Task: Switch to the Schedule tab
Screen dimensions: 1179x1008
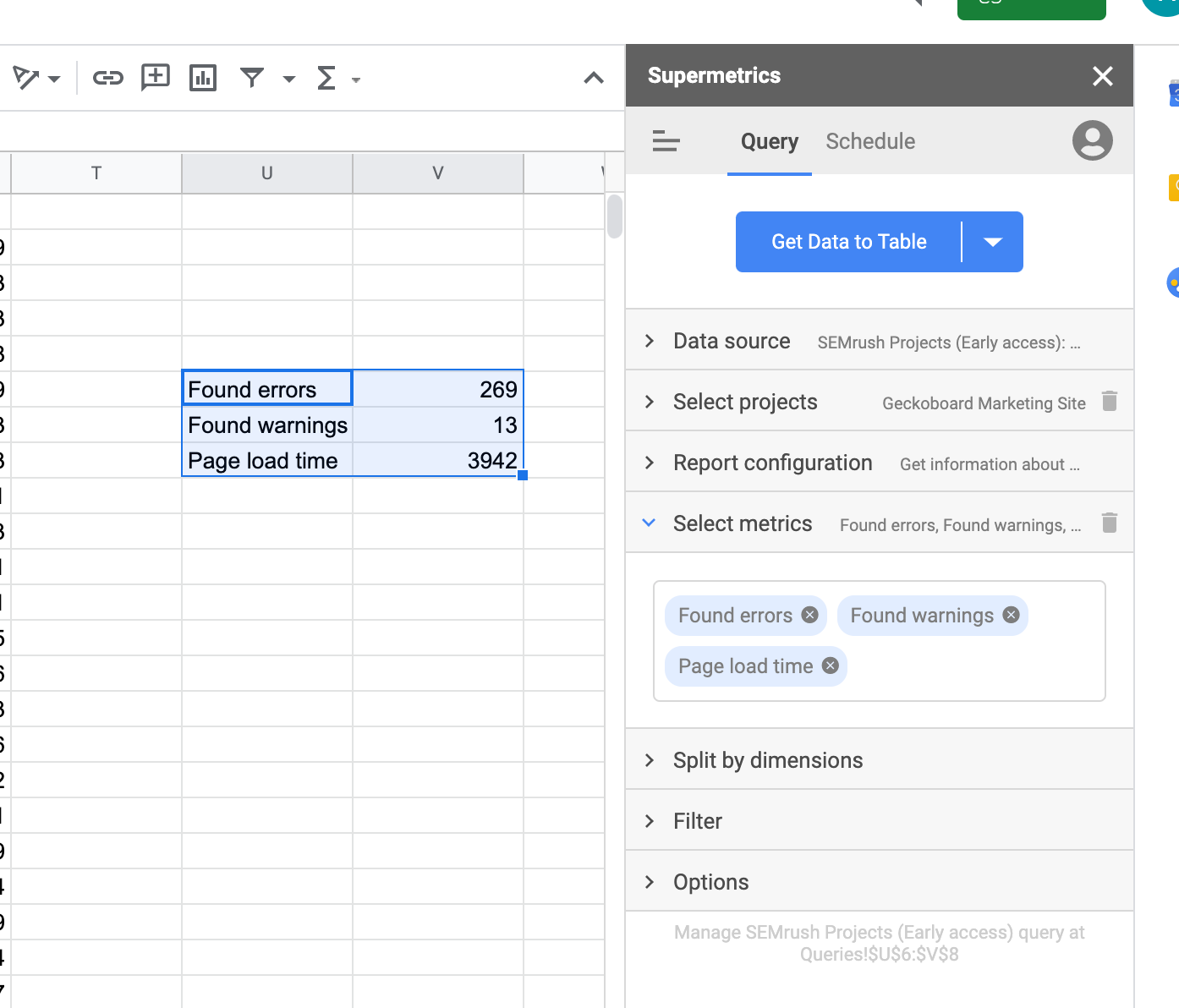Action: click(x=870, y=141)
